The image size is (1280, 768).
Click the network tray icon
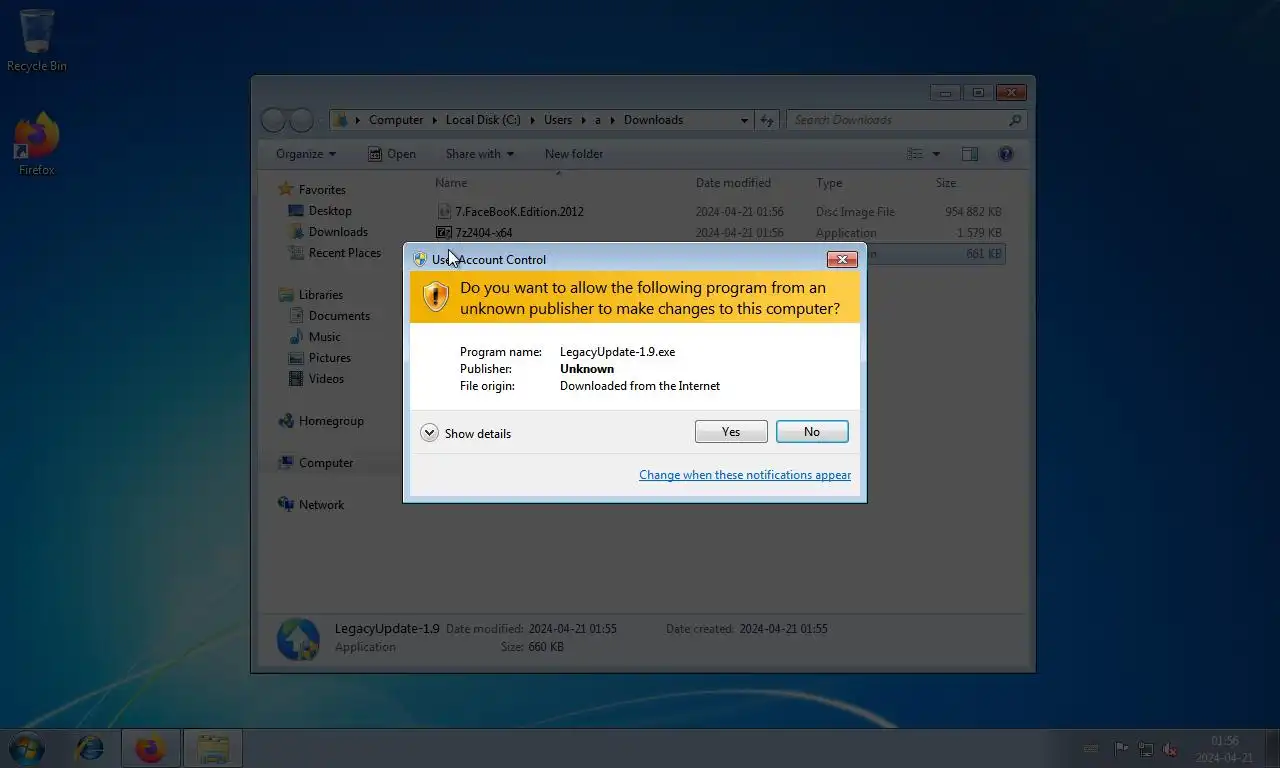coord(1145,749)
